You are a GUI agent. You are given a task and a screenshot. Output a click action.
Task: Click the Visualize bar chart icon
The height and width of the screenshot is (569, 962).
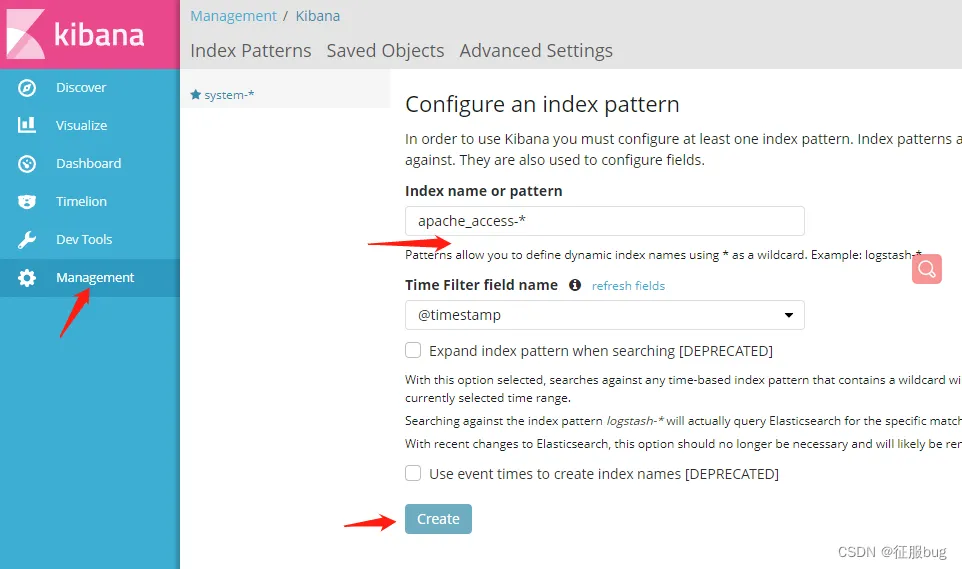(x=27, y=126)
